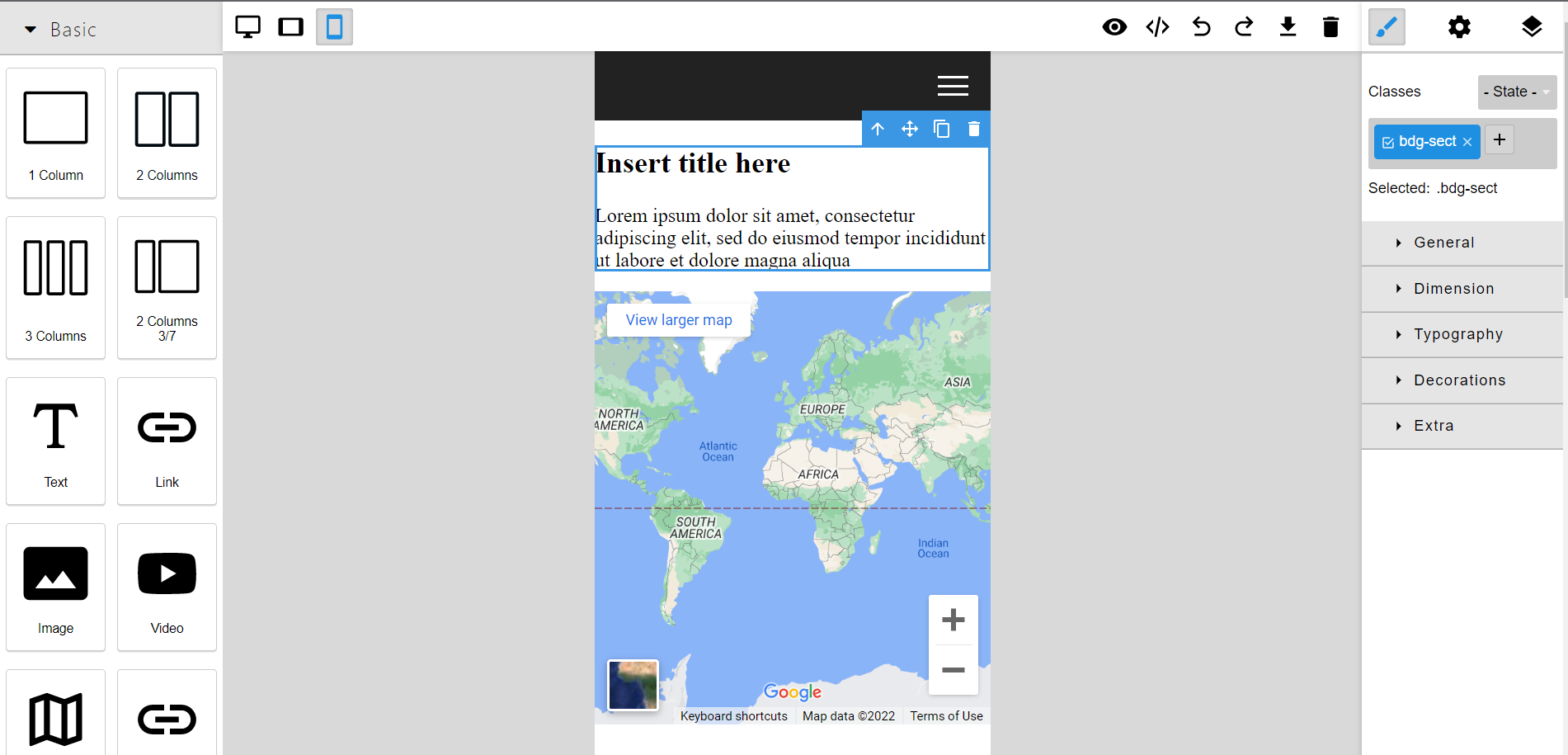Pick the 2 Columns 3/7 block
The width and height of the screenshot is (1568, 755).
tap(167, 287)
